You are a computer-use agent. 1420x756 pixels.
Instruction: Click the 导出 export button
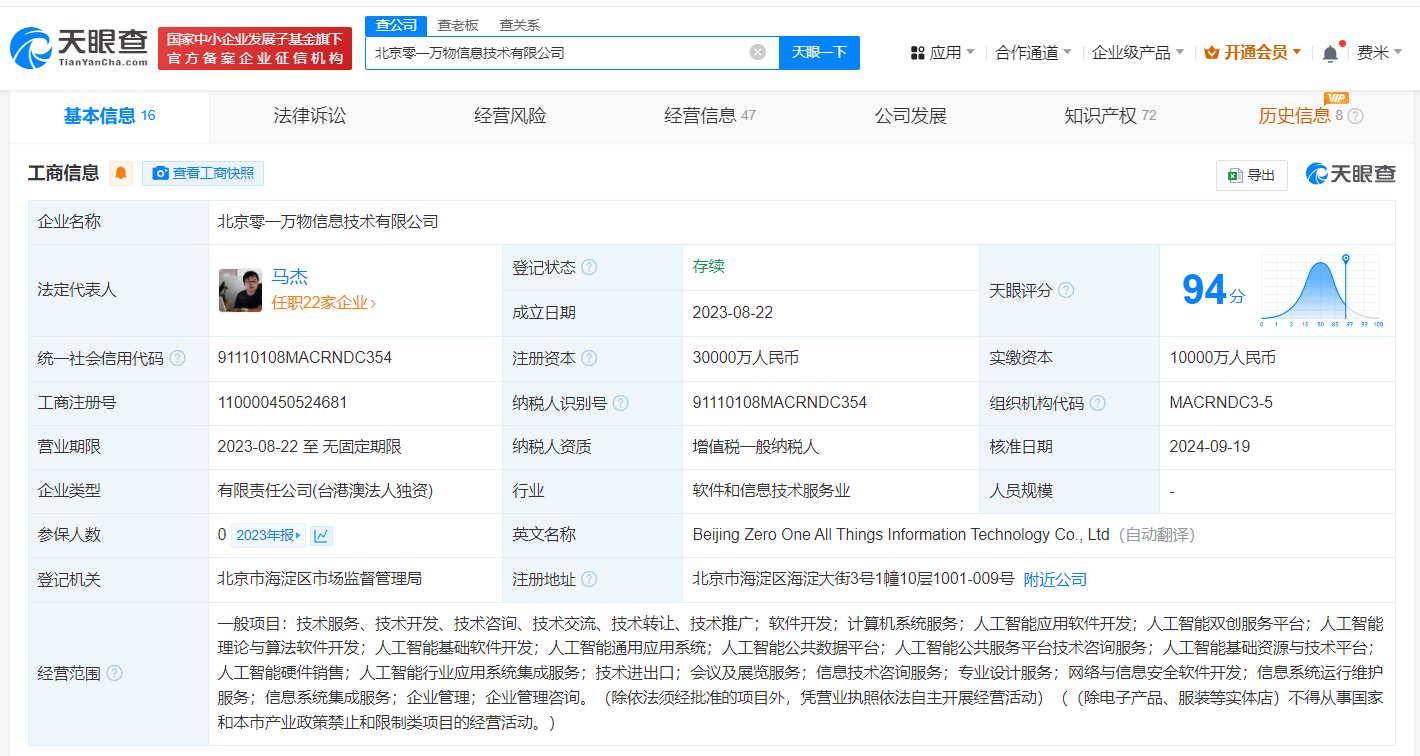1251,175
